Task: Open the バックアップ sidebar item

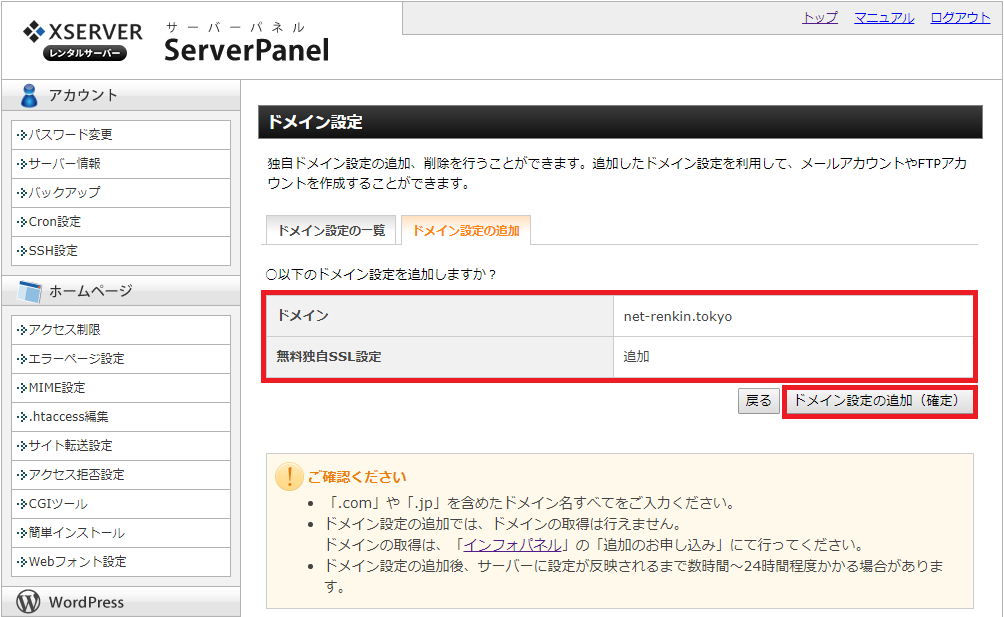Action: tap(64, 193)
